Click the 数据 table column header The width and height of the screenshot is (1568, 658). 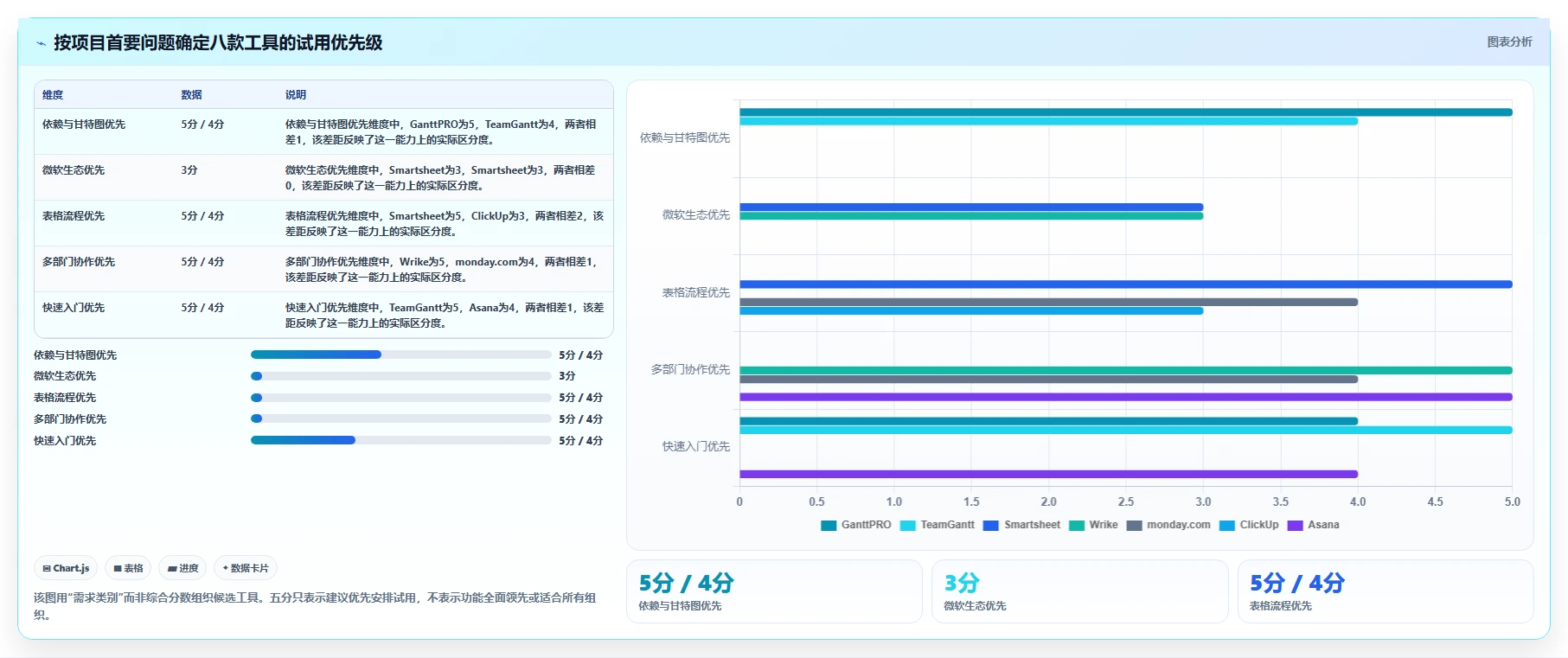[x=191, y=95]
